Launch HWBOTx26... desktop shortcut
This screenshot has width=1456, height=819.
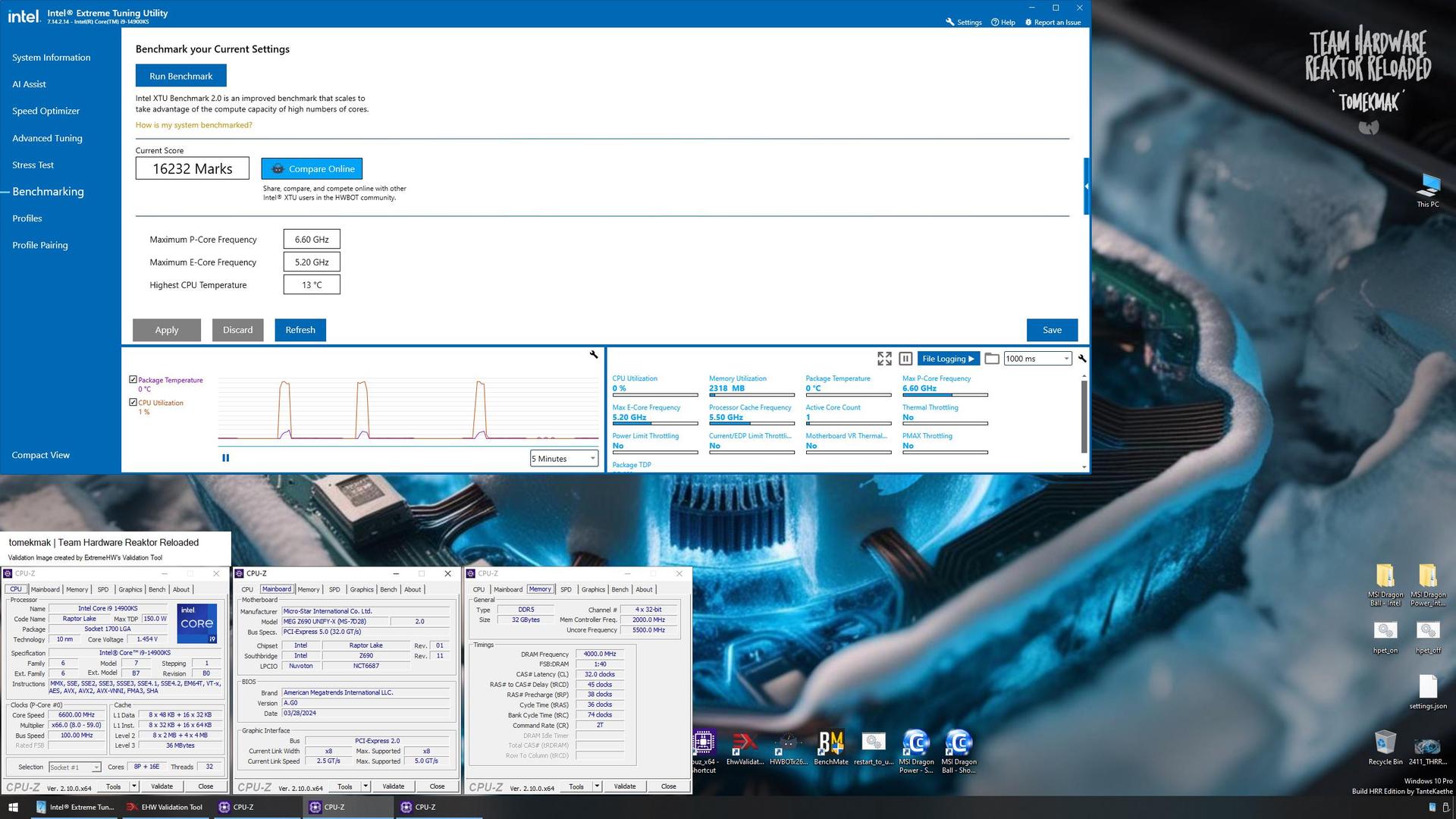(x=789, y=747)
